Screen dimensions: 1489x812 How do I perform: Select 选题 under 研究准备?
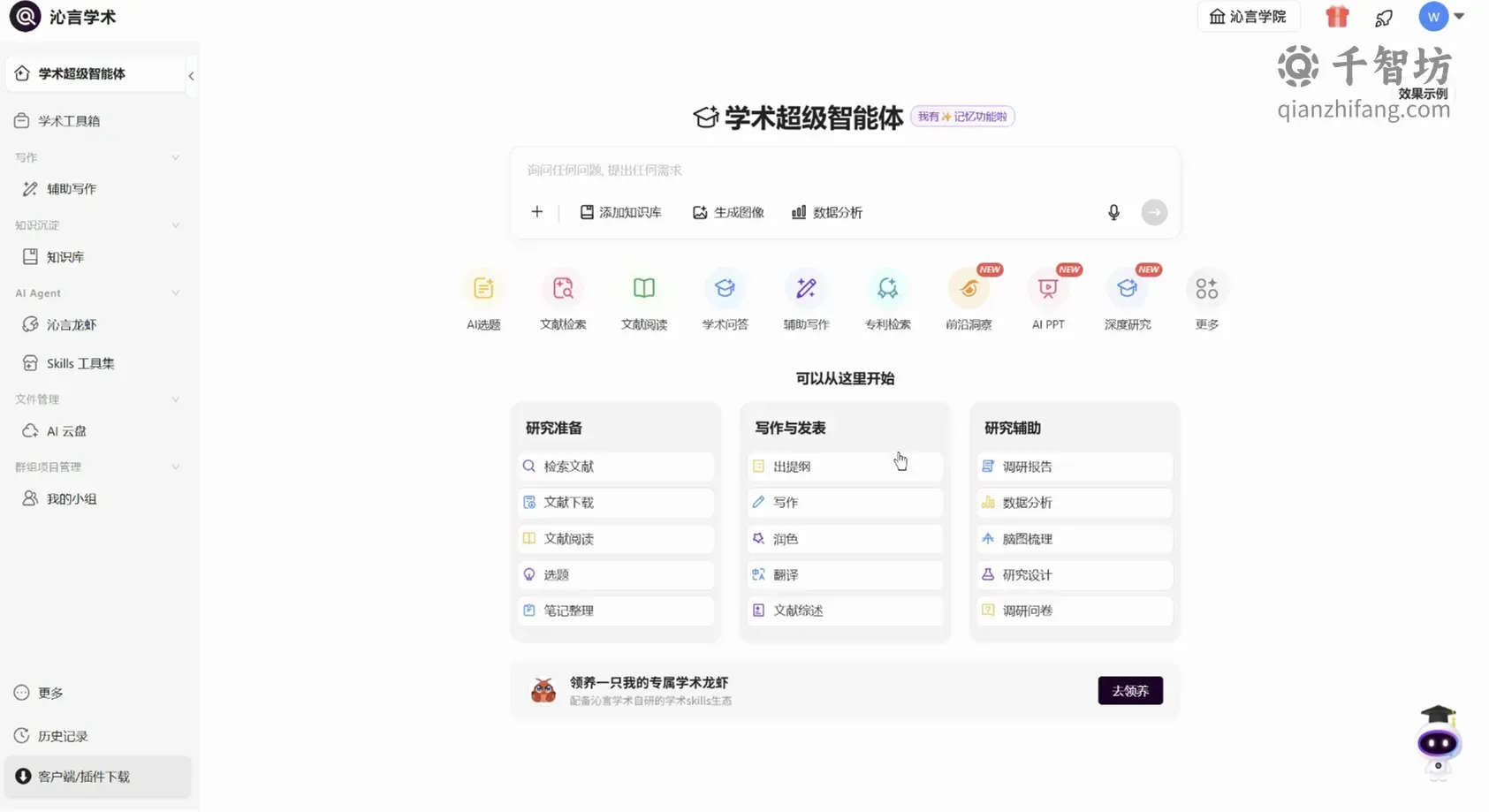coord(616,575)
